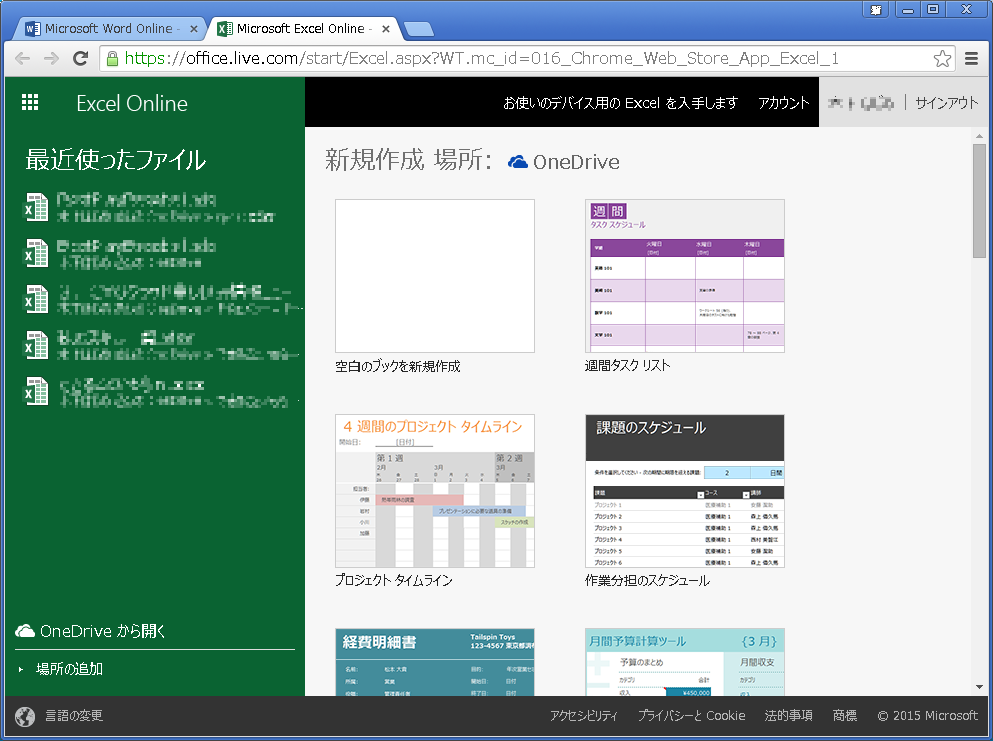Viewport: 993px width, 741px height.
Task: Close the Microsoft Word Online tab
Action: [x=194, y=28]
